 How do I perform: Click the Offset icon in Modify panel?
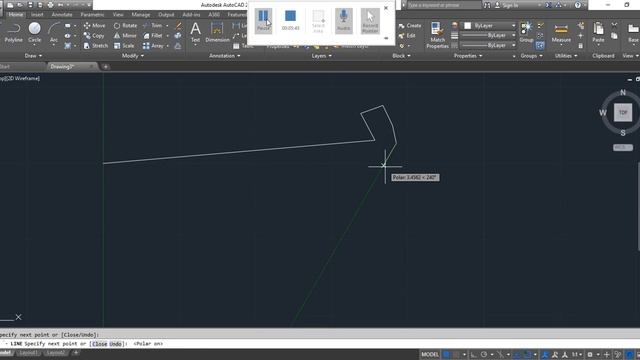tap(178, 46)
